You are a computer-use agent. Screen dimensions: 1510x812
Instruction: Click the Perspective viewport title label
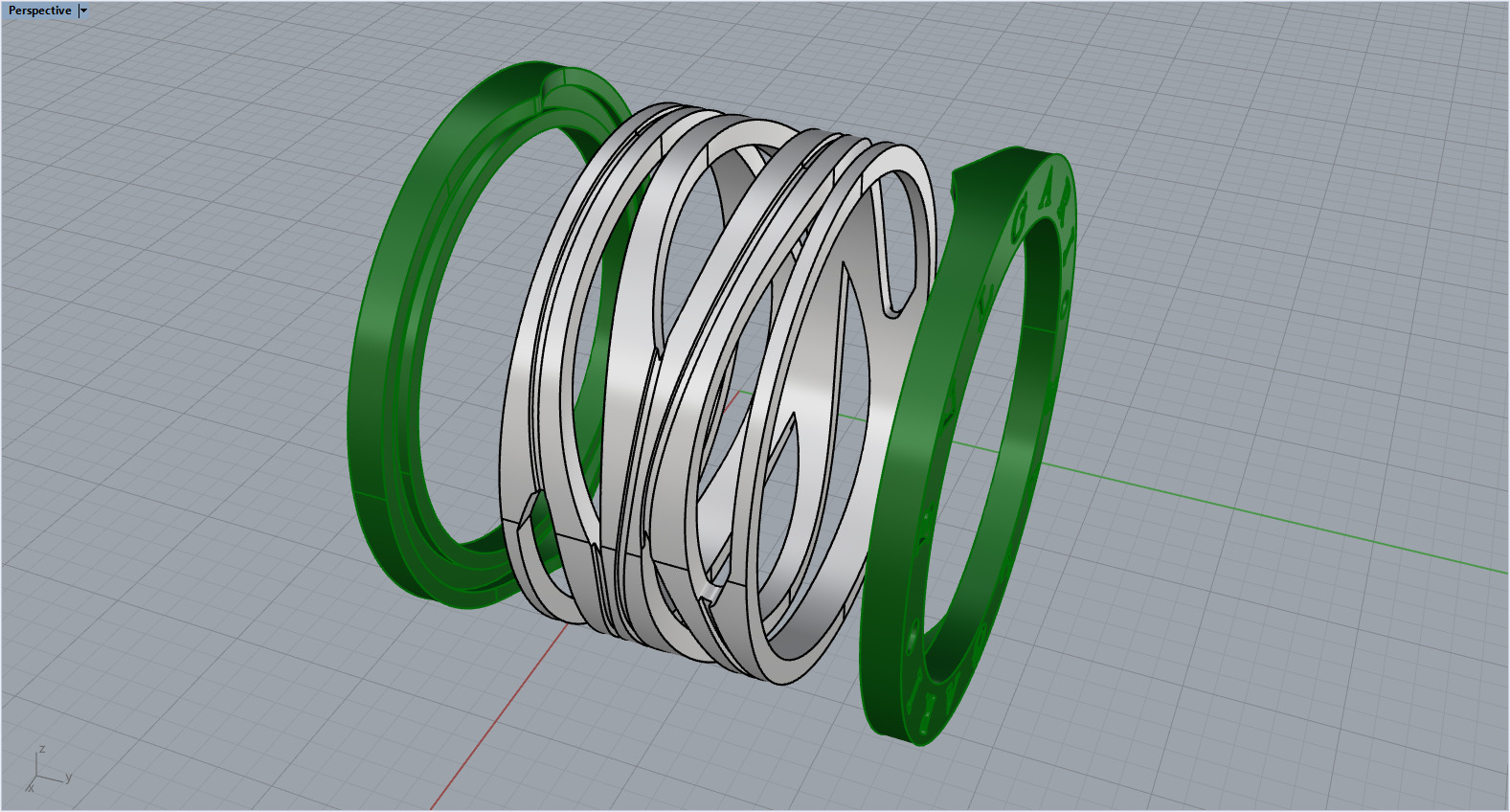(39, 11)
